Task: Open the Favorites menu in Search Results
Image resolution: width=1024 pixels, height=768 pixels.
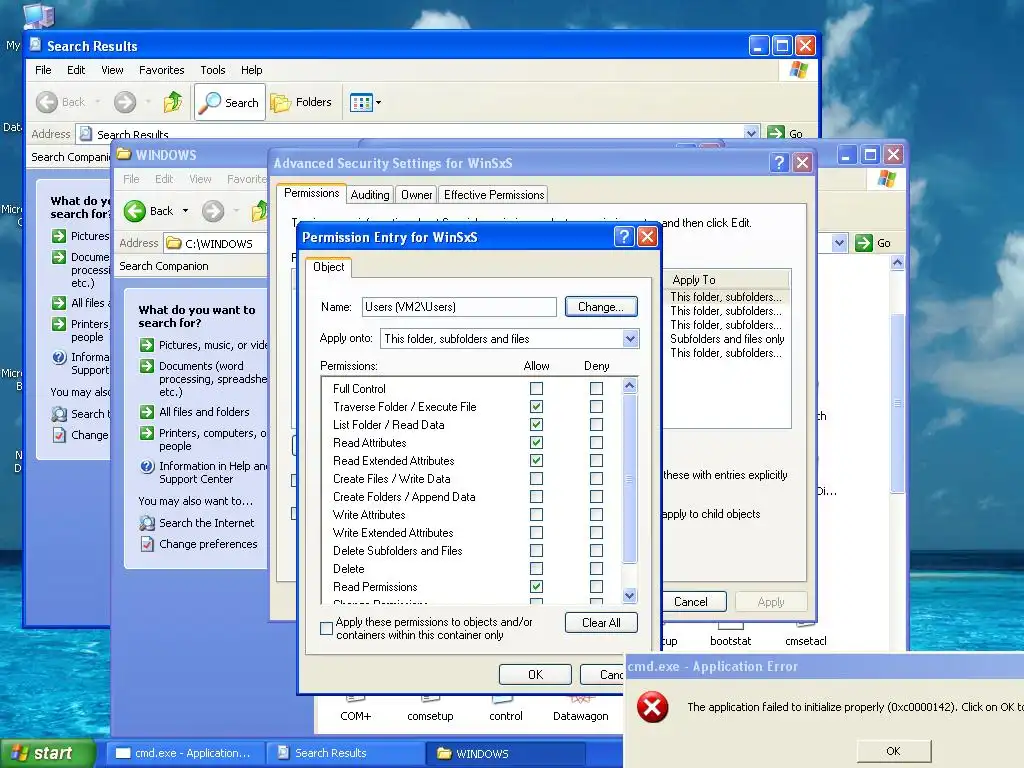Action: [x=161, y=70]
